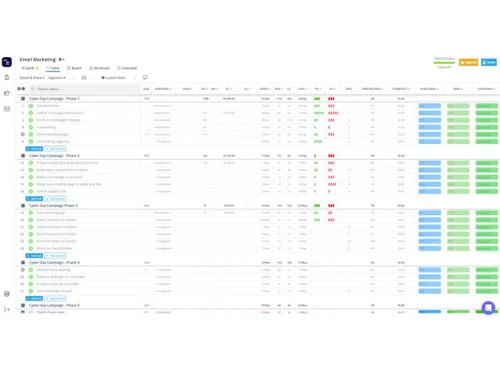Switch to the Overview tab
500x375 pixels.
[x=127, y=68]
